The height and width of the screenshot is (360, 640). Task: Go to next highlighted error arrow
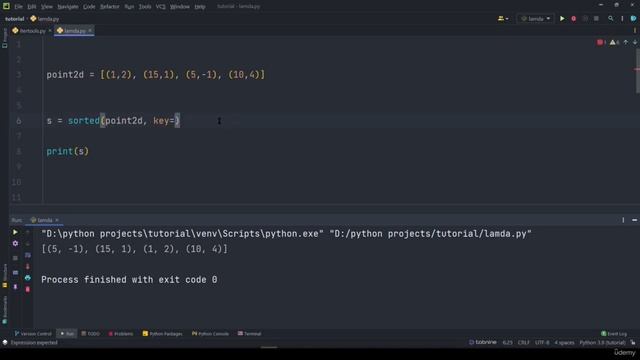point(635,42)
